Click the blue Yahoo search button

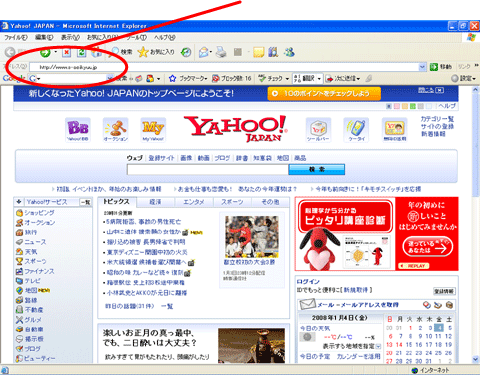point(316,169)
